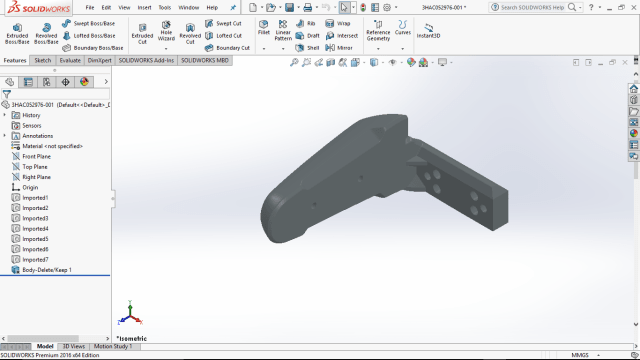Screen dimensions: 640x360
Task: Open the Edit menu
Action: [x=106, y=7]
